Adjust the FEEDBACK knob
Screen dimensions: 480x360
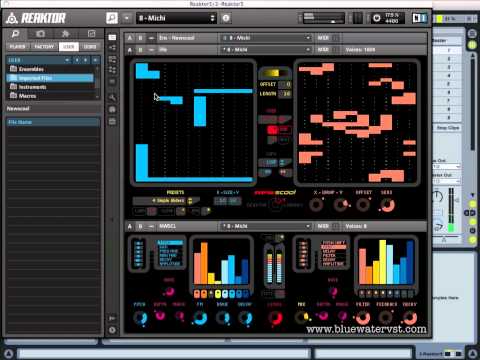(386, 318)
